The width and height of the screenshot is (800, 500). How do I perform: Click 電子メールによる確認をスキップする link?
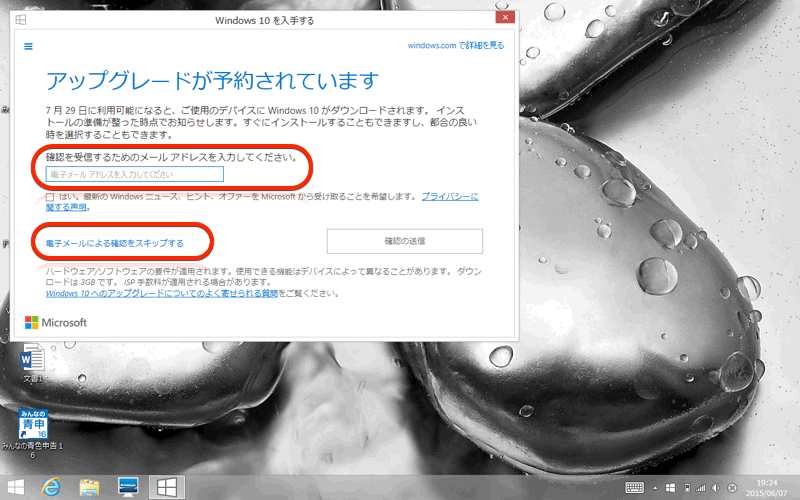pyautogui.click(x=115, y=242)
